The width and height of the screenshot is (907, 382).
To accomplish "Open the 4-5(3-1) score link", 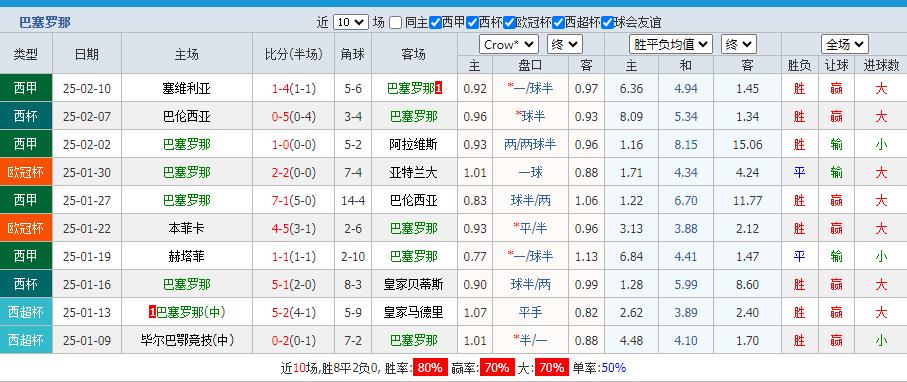I will 294,228.
